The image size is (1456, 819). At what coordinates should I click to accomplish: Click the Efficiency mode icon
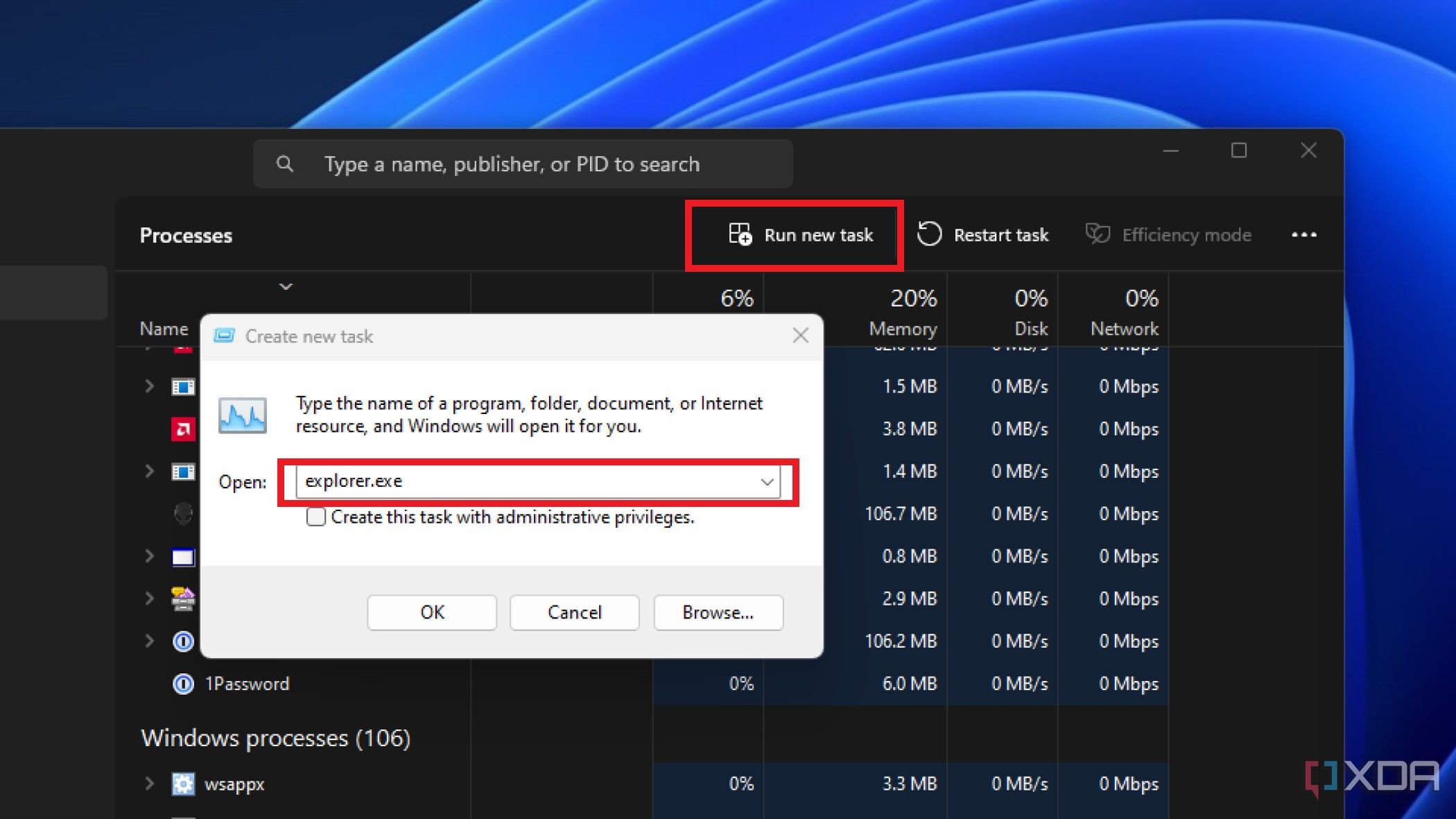1096,234
